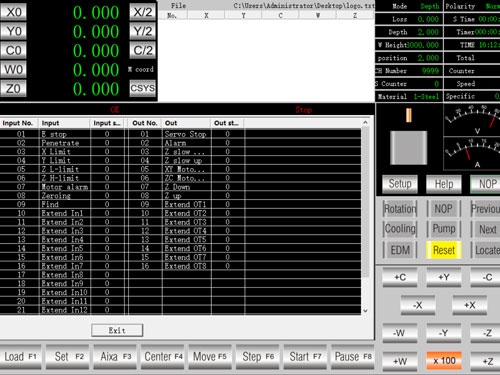The width and height of the screenshot is (500, 375).
Task: Select the Alarm output row
Action: tap(187, 143)
